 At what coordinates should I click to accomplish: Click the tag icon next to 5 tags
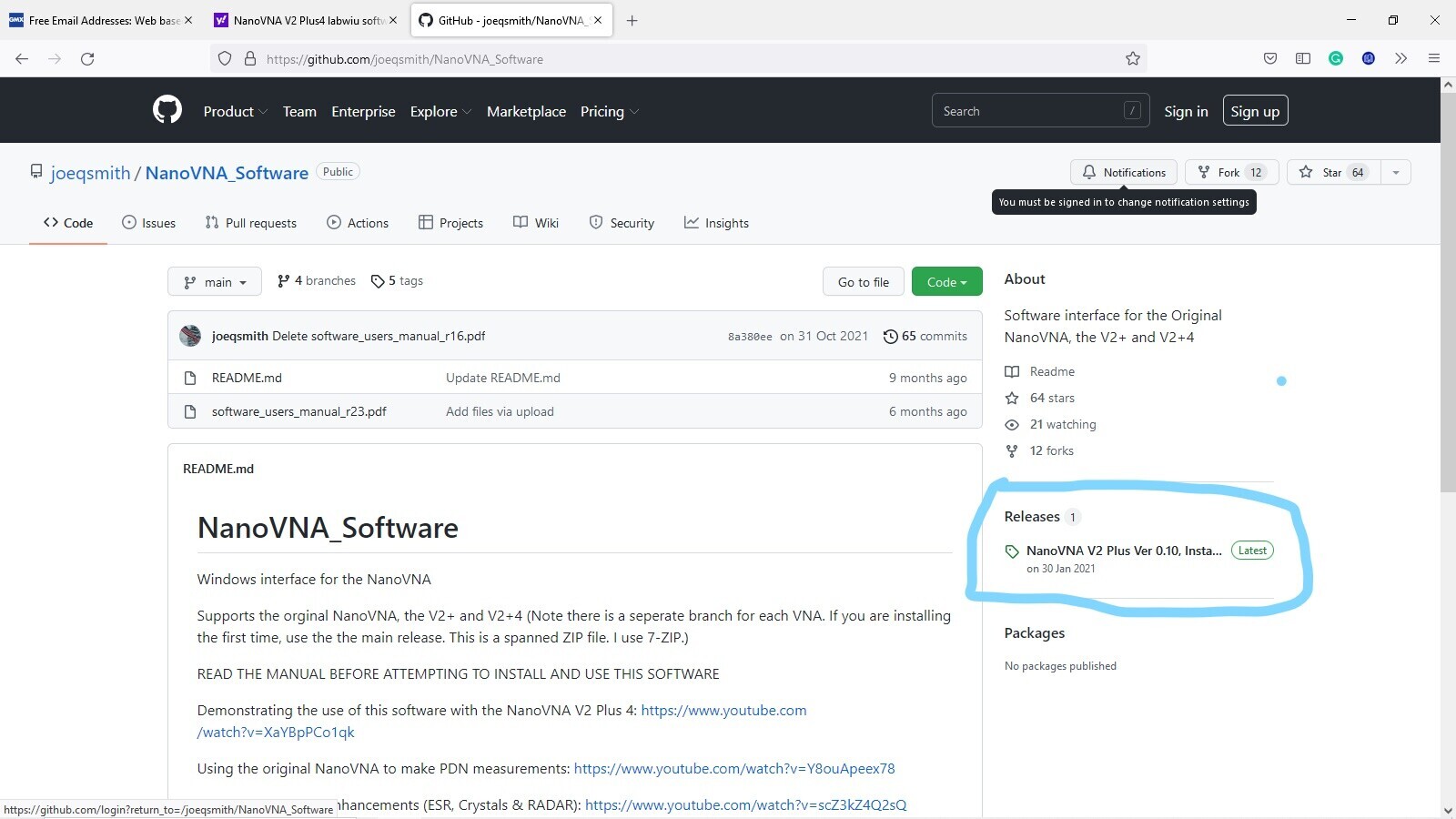tap(378, 281)
